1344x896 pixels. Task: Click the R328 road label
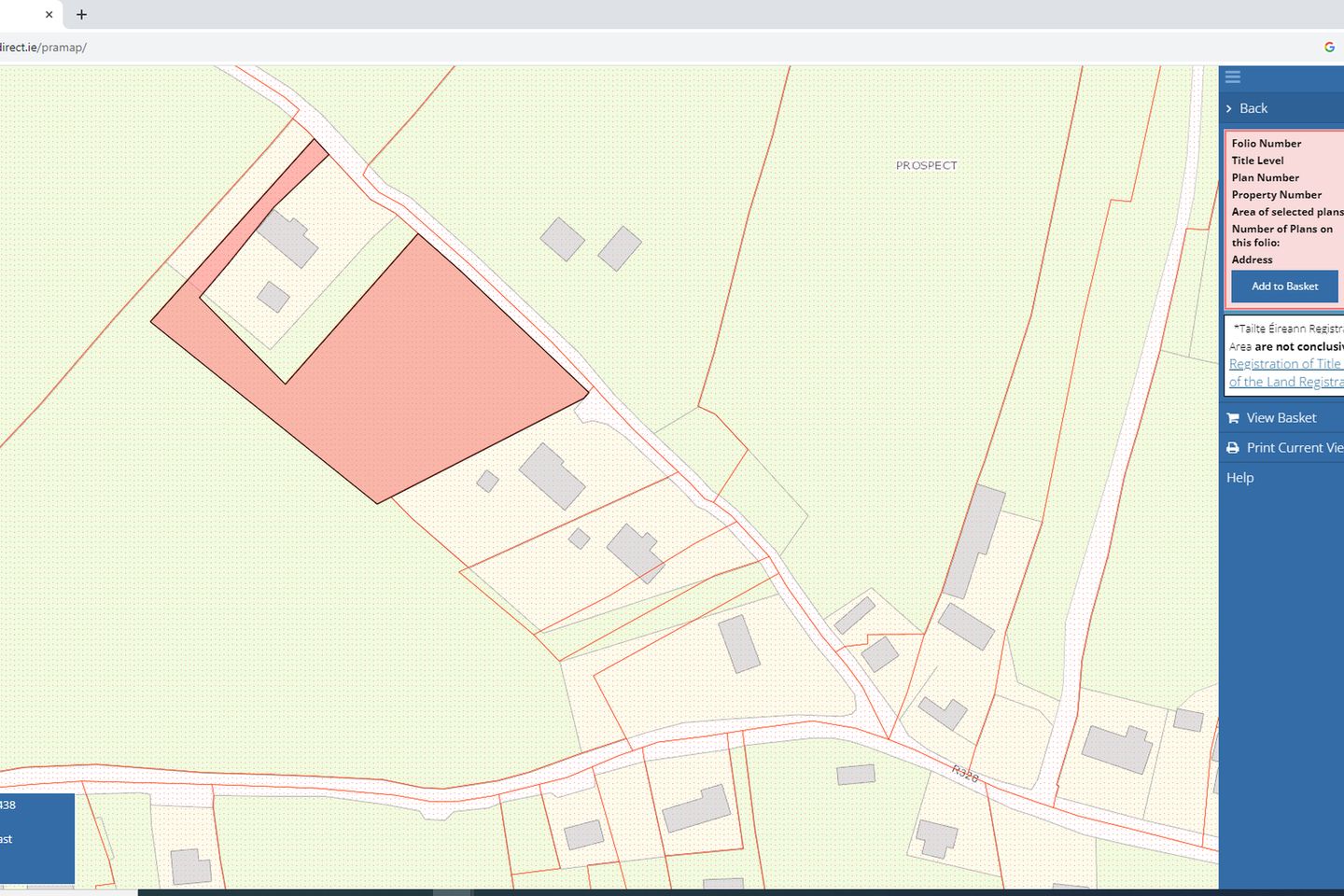pos(966,773)
